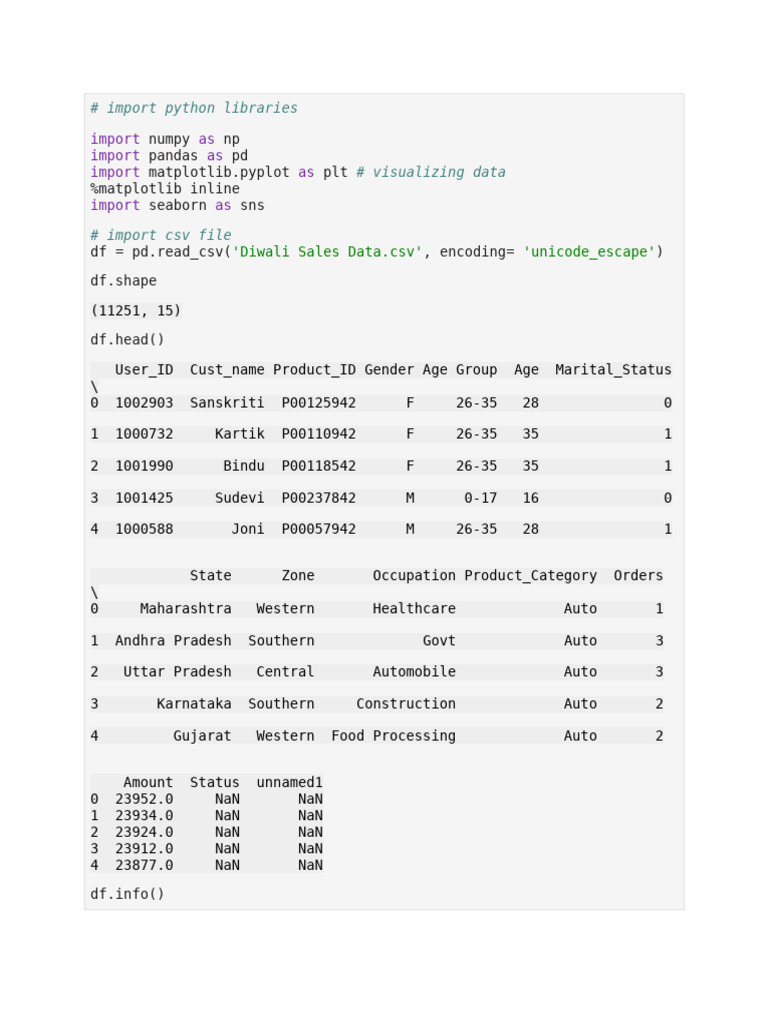Click the amount value 23912.0

coord(144,849)
